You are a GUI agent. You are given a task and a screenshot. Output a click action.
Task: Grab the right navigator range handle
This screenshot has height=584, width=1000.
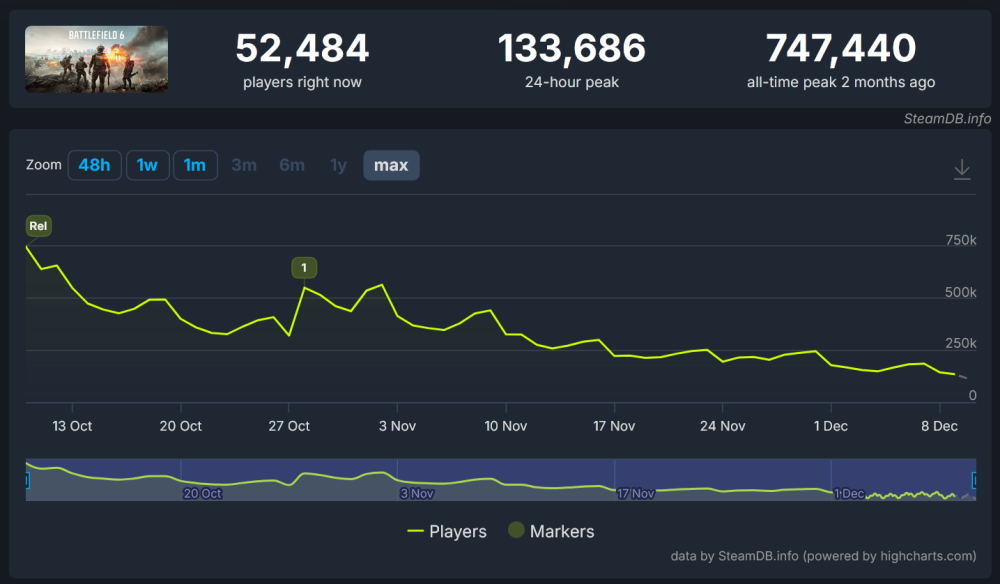pyautogui.click(x=974, y=479)
